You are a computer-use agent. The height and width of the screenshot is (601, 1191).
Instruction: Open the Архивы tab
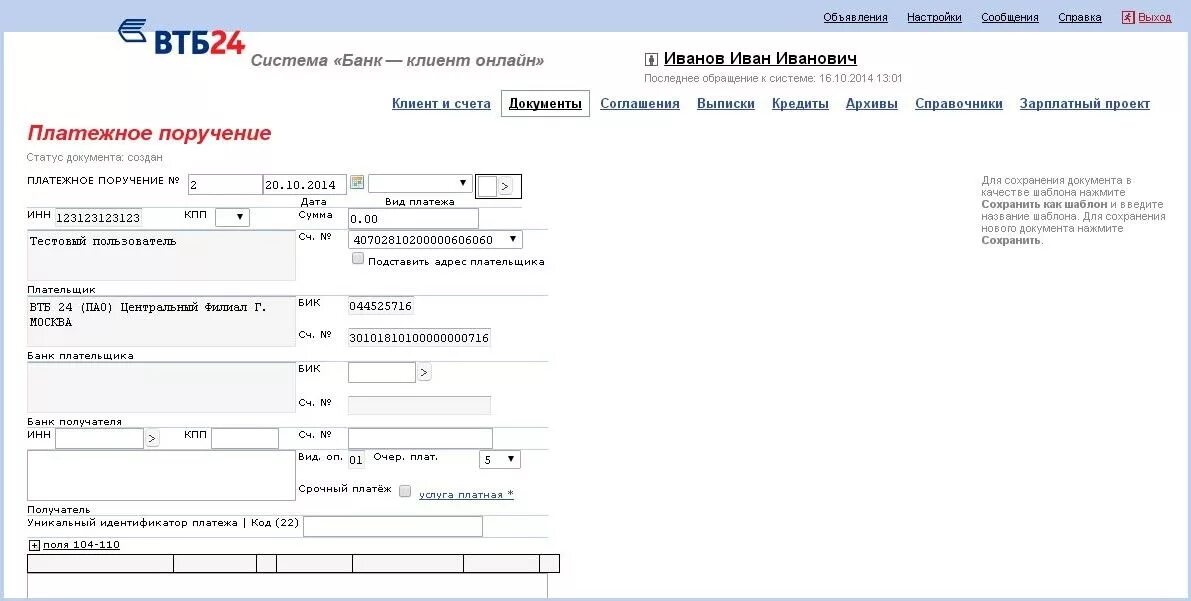871,103
